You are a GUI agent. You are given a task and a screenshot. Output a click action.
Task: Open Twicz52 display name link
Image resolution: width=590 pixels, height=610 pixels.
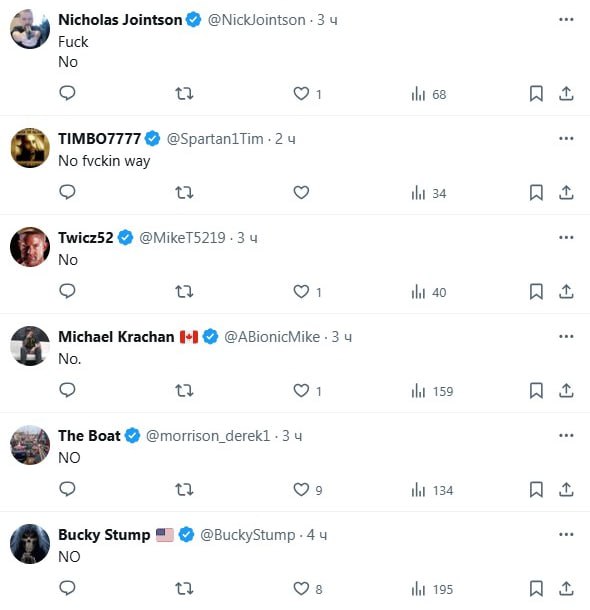[86, 238]
